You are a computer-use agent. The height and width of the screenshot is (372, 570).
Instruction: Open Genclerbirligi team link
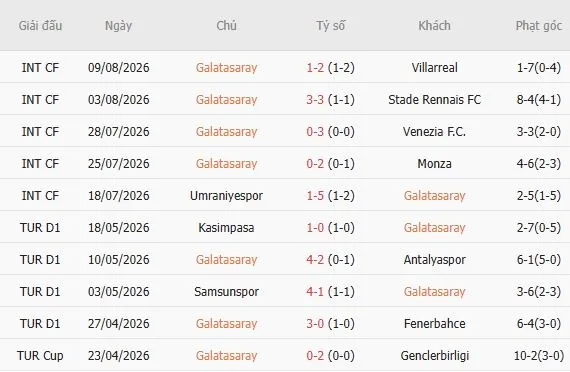click(434, 356)
